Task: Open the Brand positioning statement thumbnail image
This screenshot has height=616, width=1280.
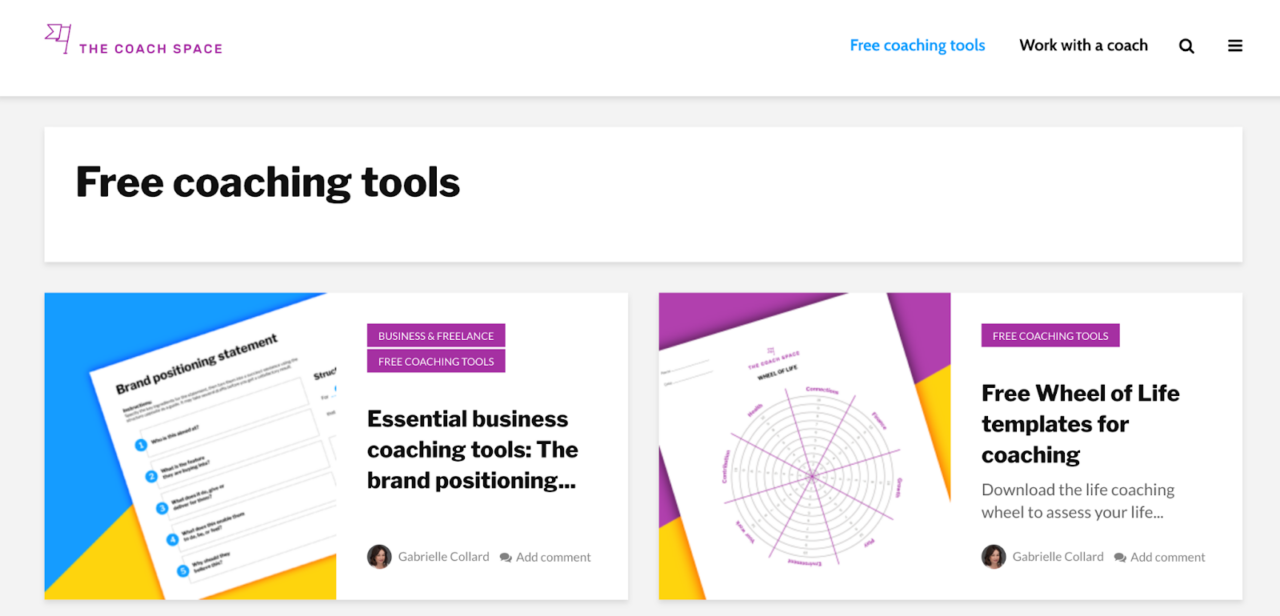Action: tap(190, 446)
